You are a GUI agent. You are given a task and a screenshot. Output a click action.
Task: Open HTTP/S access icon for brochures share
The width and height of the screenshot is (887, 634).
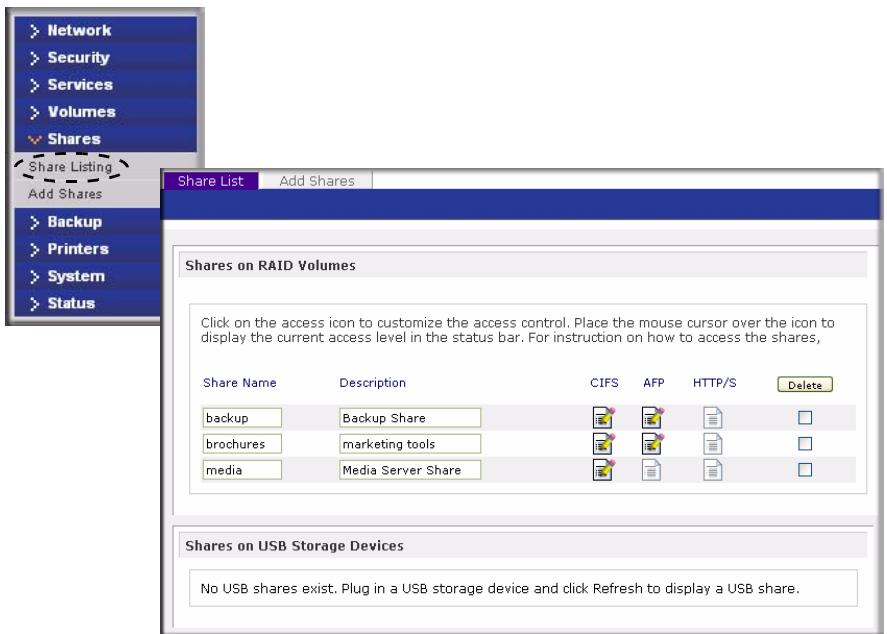713,444
